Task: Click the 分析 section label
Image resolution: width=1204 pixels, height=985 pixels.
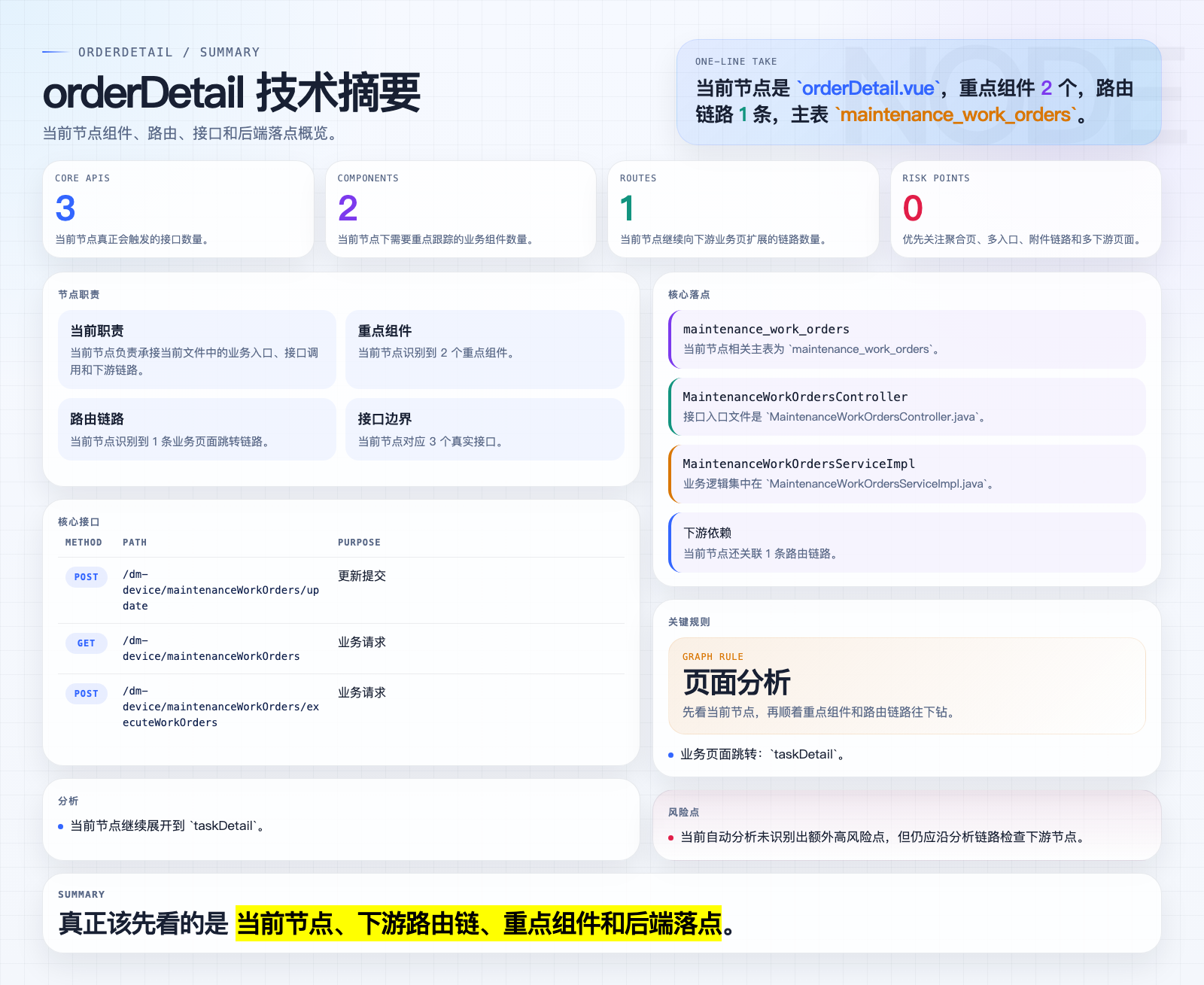Action: coord(68,801)
